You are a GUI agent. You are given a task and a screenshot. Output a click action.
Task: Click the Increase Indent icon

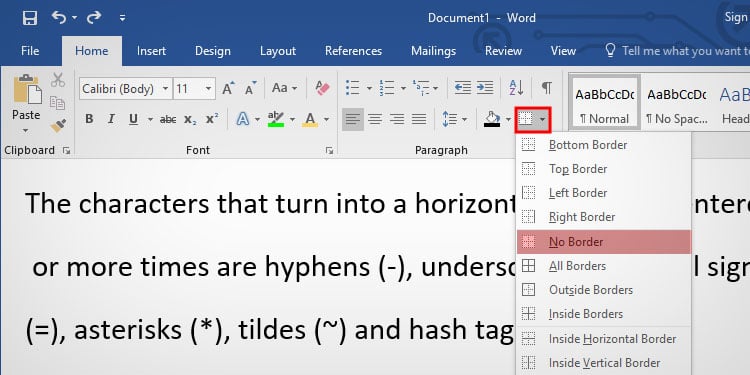[485, 88]
